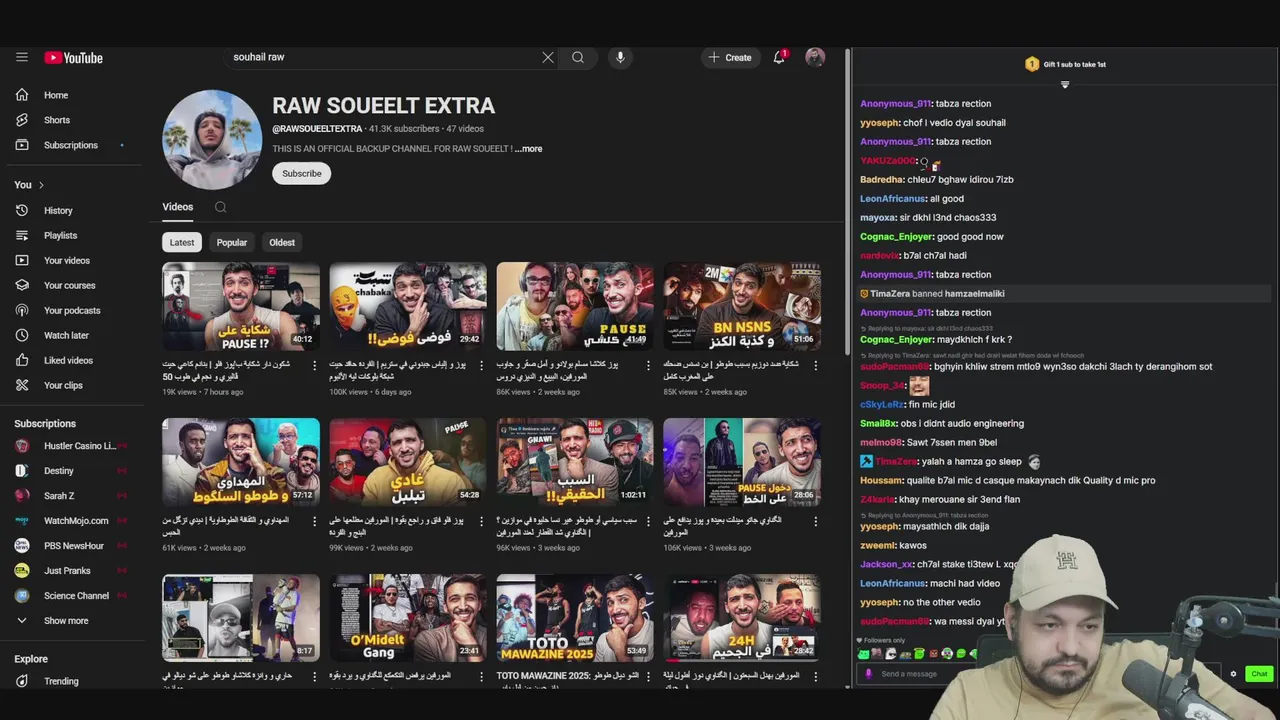Select the Latest filter chip
The image size is (1280, 720).
(x=182, y=242)
